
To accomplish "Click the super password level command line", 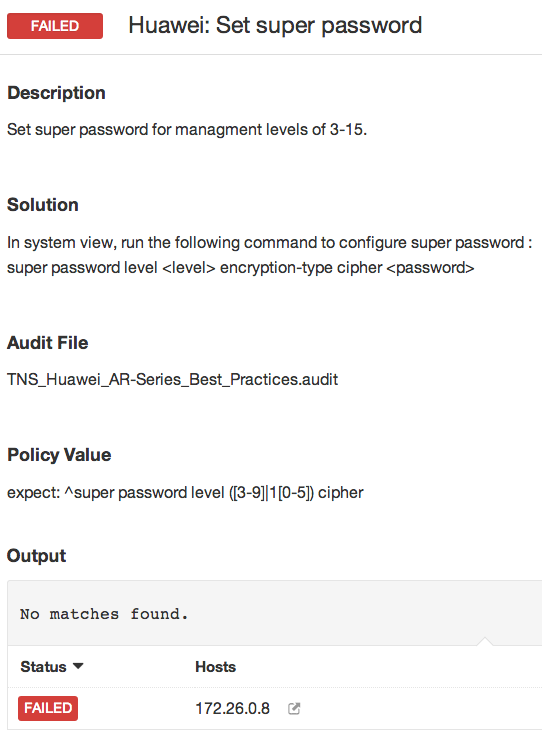I will point(241,268).
